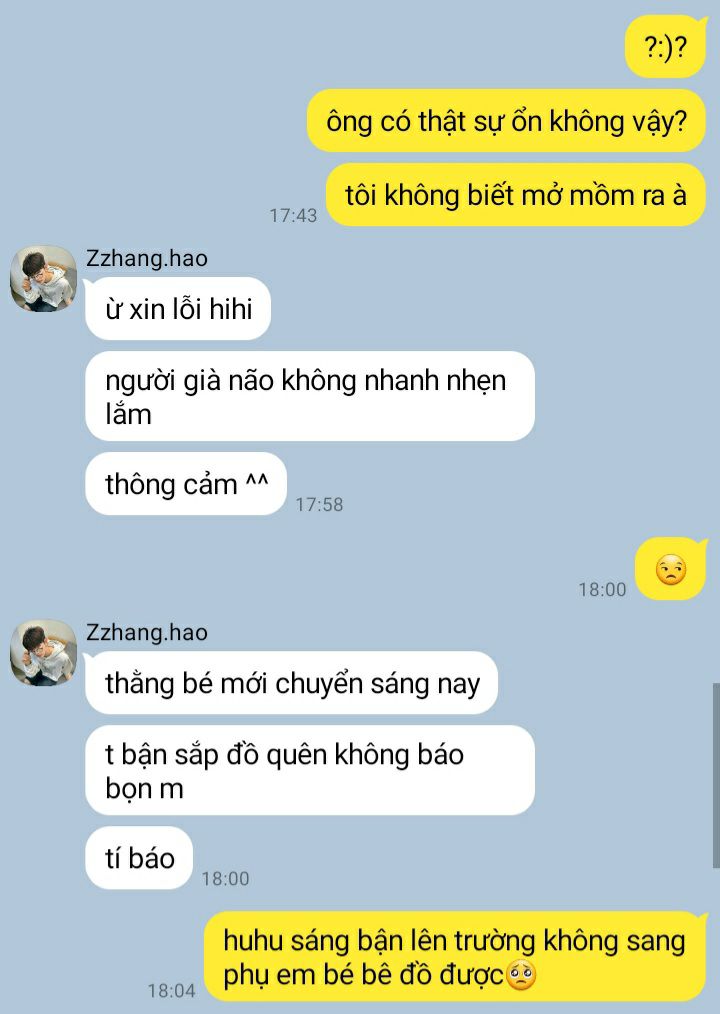Click the upper Zzhang.hao sender name

point(147,258)
